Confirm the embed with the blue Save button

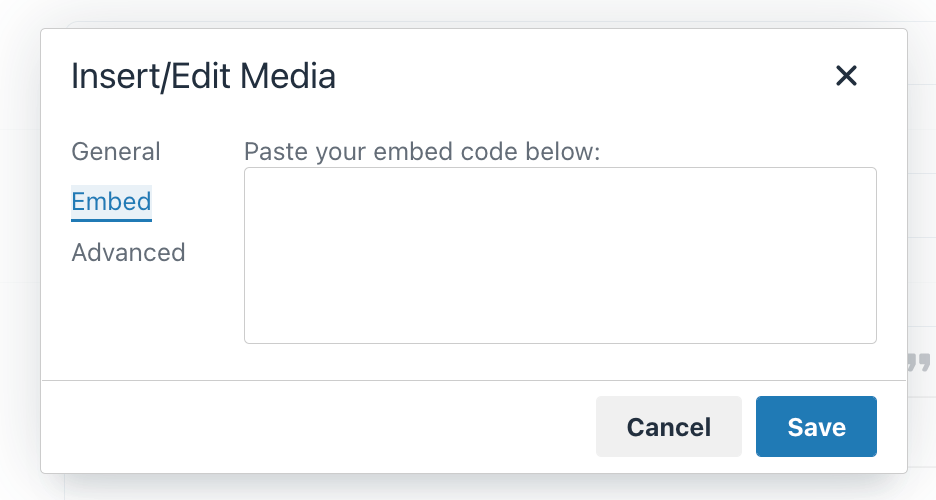click(816, 427)
